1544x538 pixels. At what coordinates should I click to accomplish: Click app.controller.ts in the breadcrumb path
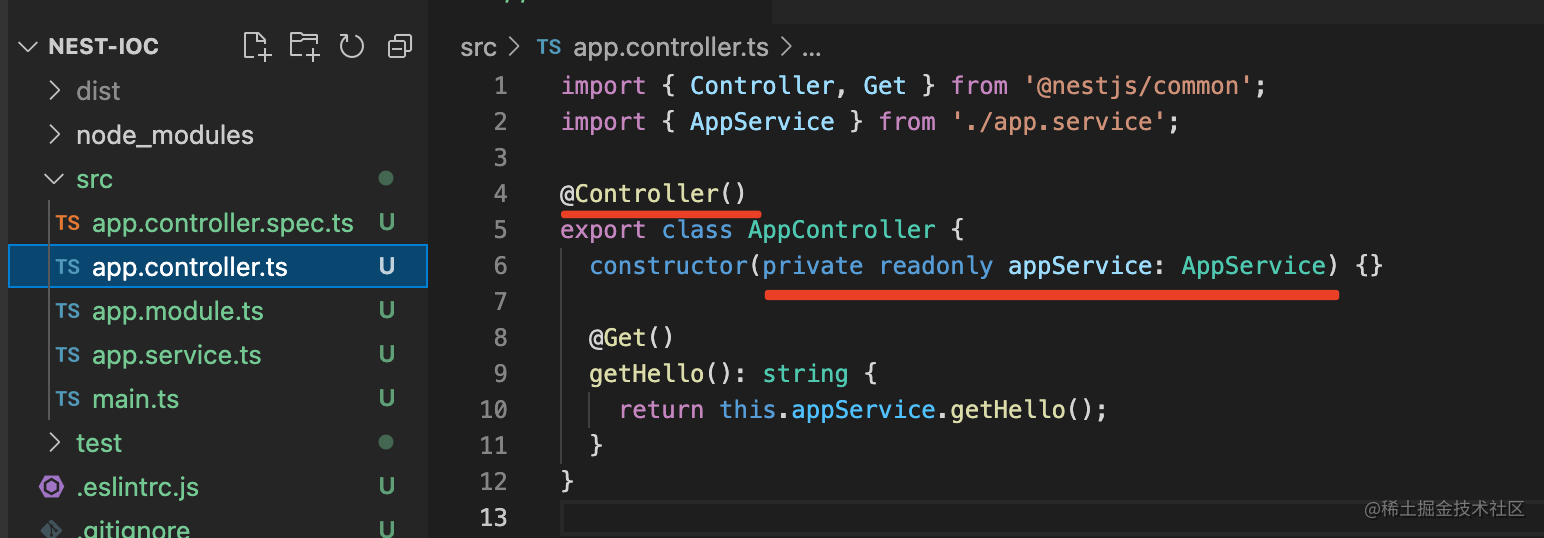(672, 47)
